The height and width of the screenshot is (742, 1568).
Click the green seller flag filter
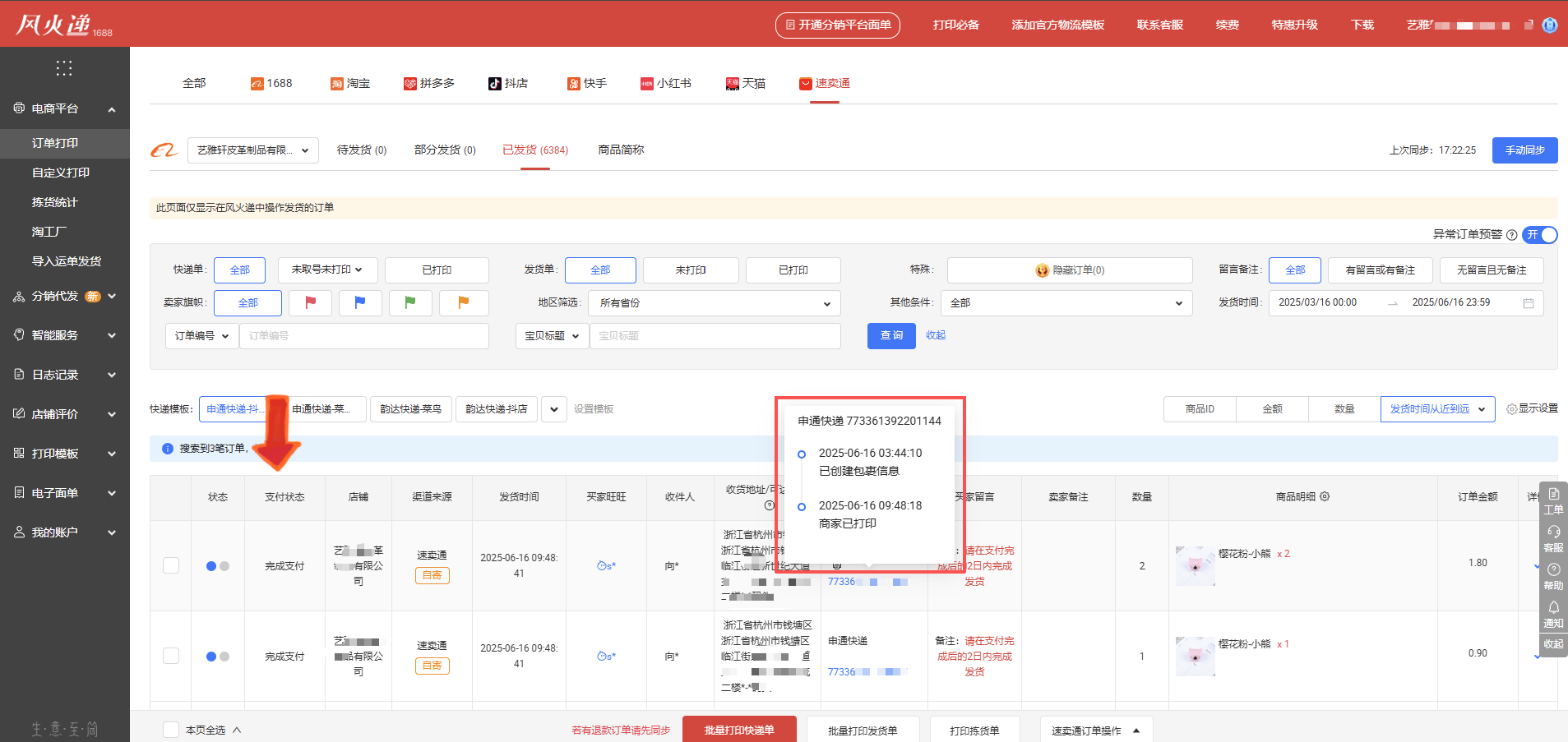[410, 302]
